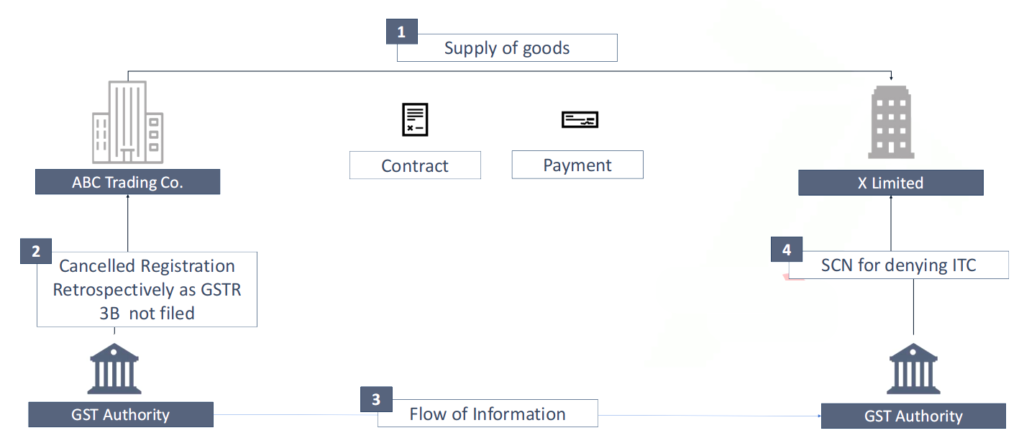The height and width of the screenshot is (438, 1024).
Task: Click GST Authority label connected to ABC Trading
Action: [x=121, y=414]
